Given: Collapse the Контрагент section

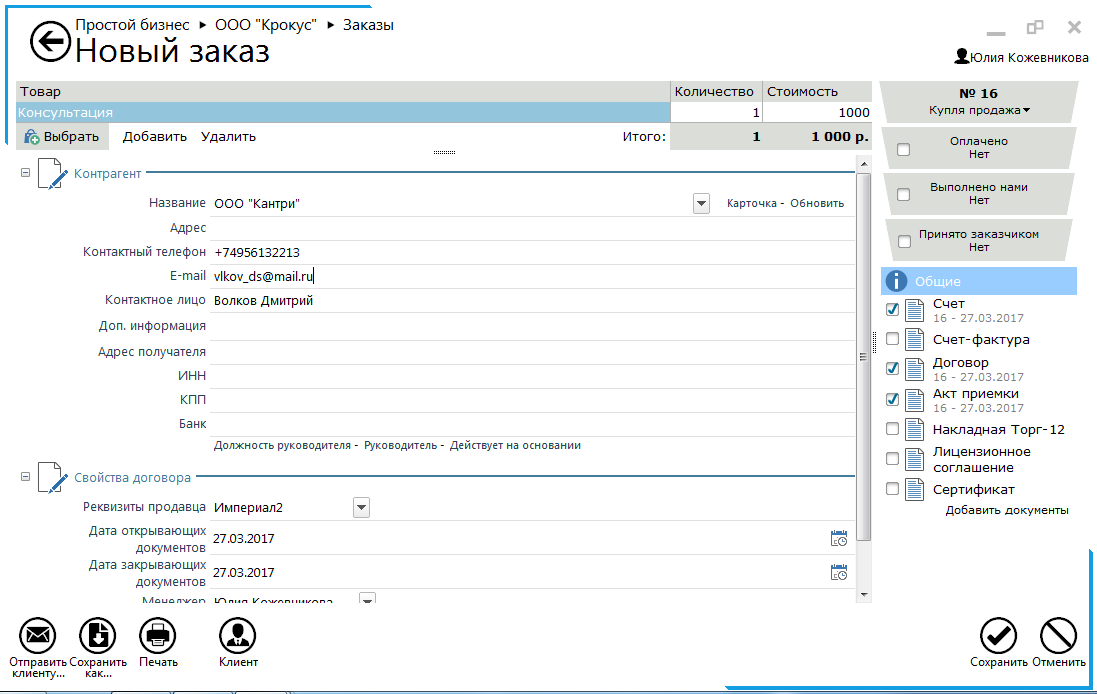Looking at the screenshot, I should [x=25, y=172].
